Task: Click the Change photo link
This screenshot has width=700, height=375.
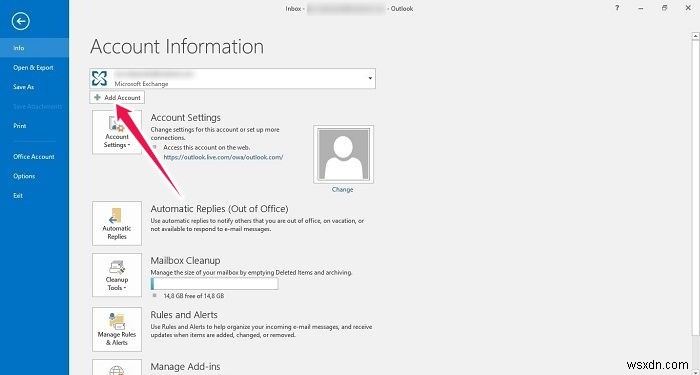Action: pos(342,189)
